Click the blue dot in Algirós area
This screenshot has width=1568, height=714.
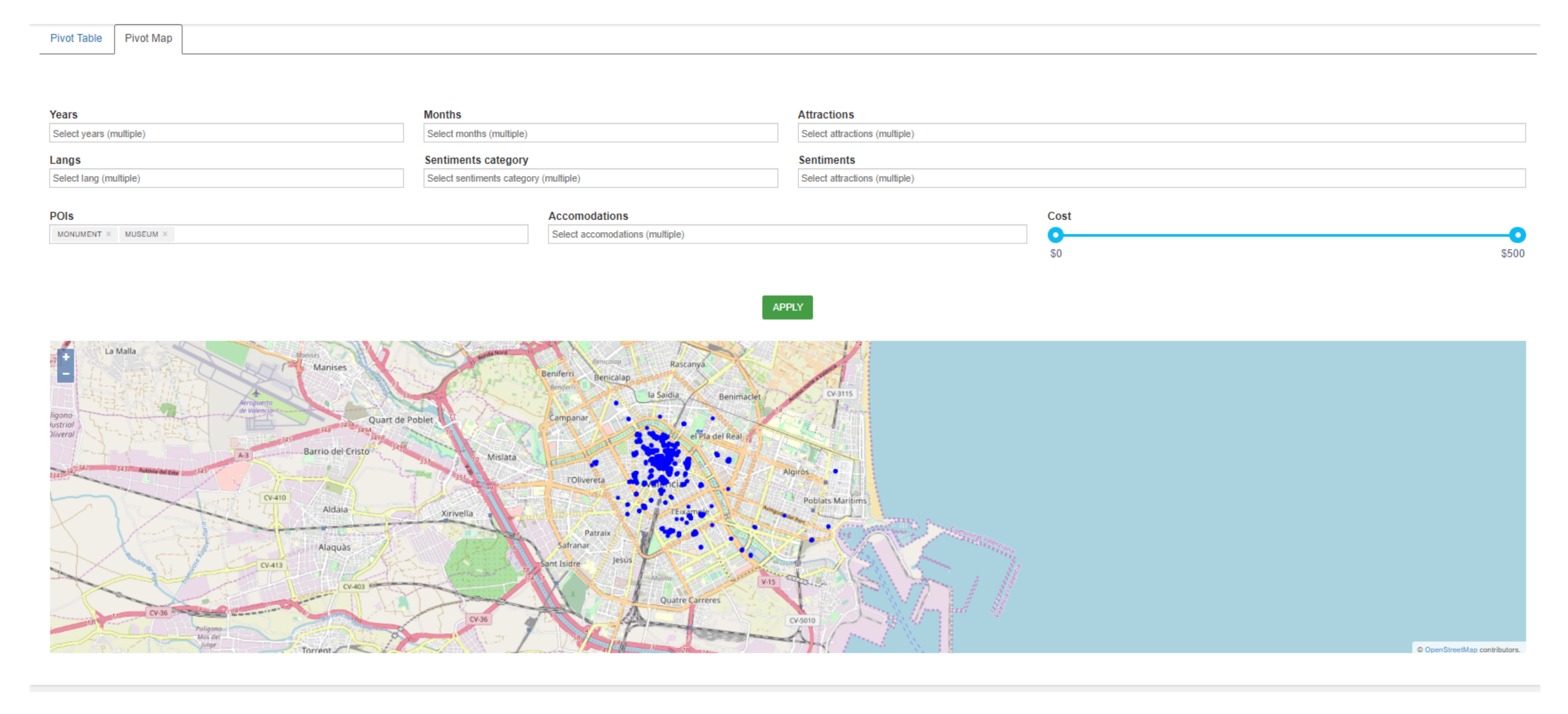pyautogui.click(x=835, y=471)
